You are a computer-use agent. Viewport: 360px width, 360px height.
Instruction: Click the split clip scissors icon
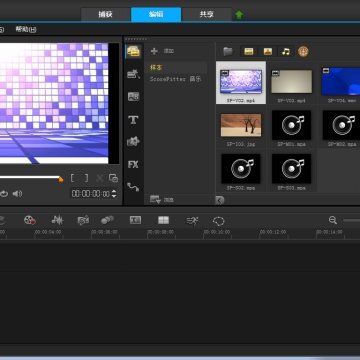tap(99, 178)
